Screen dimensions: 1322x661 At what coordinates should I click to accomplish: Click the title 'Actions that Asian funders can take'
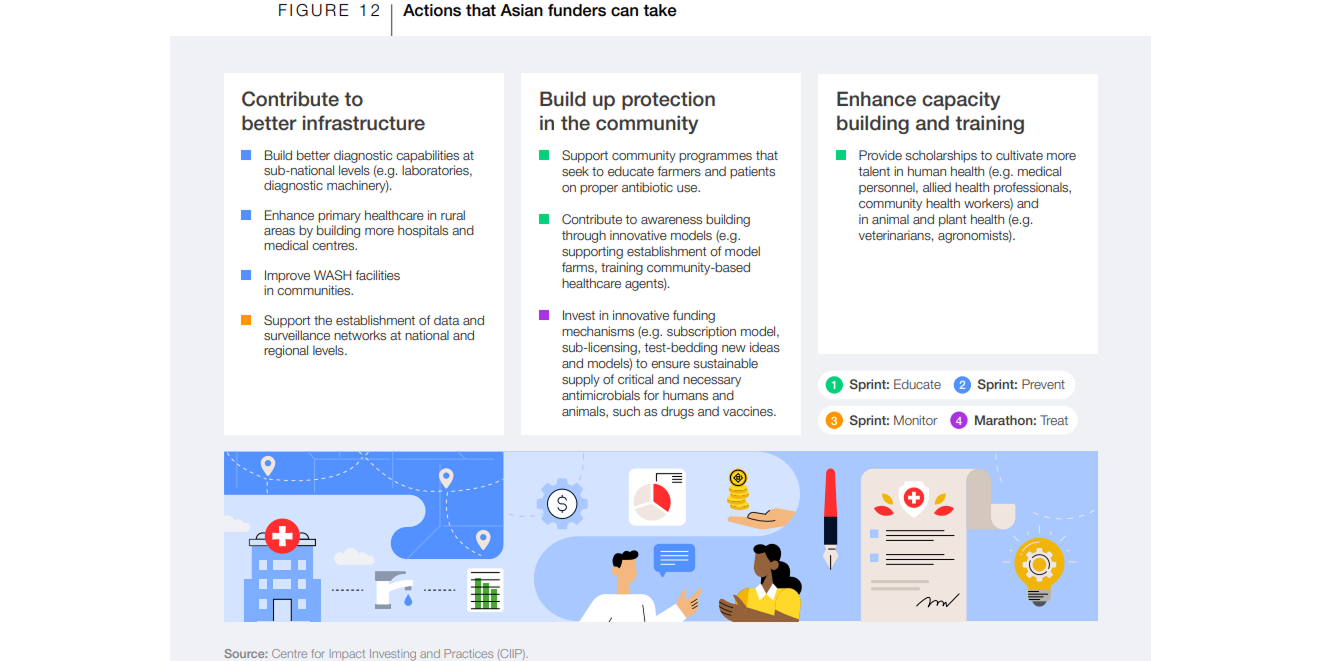coord(540,11)
